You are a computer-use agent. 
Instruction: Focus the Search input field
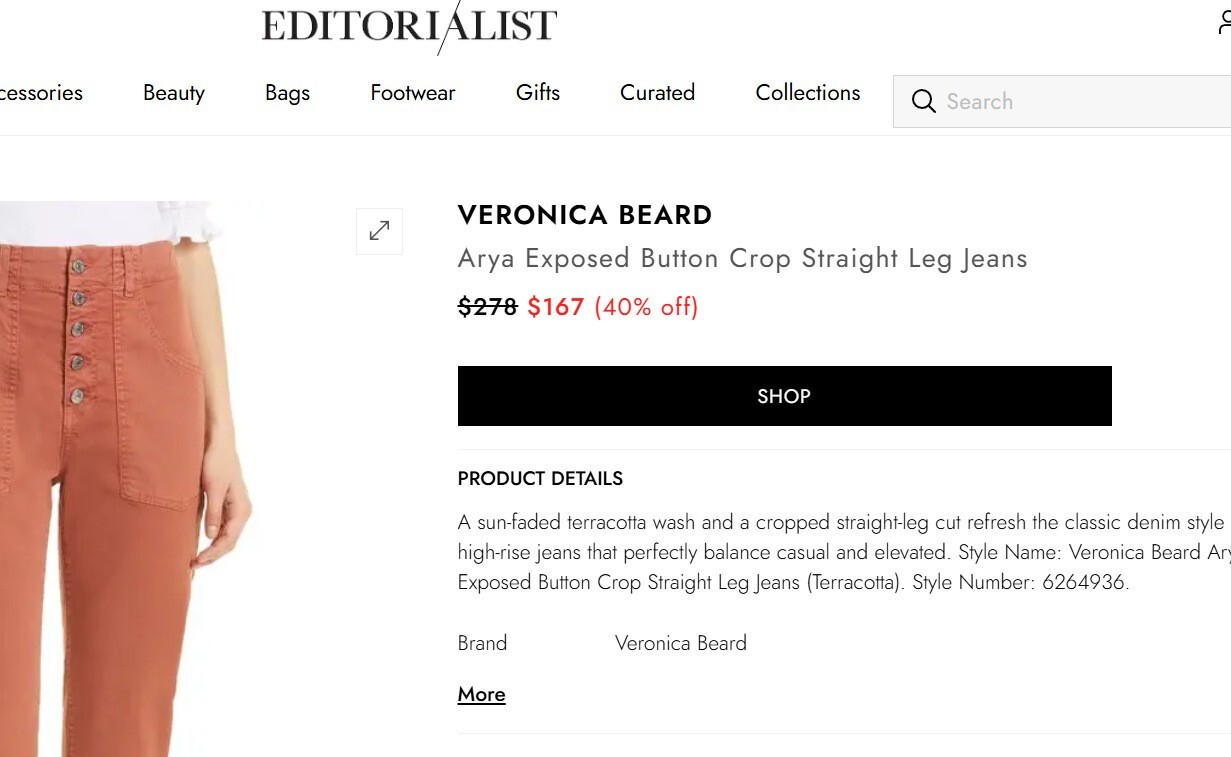point(1080,101)
